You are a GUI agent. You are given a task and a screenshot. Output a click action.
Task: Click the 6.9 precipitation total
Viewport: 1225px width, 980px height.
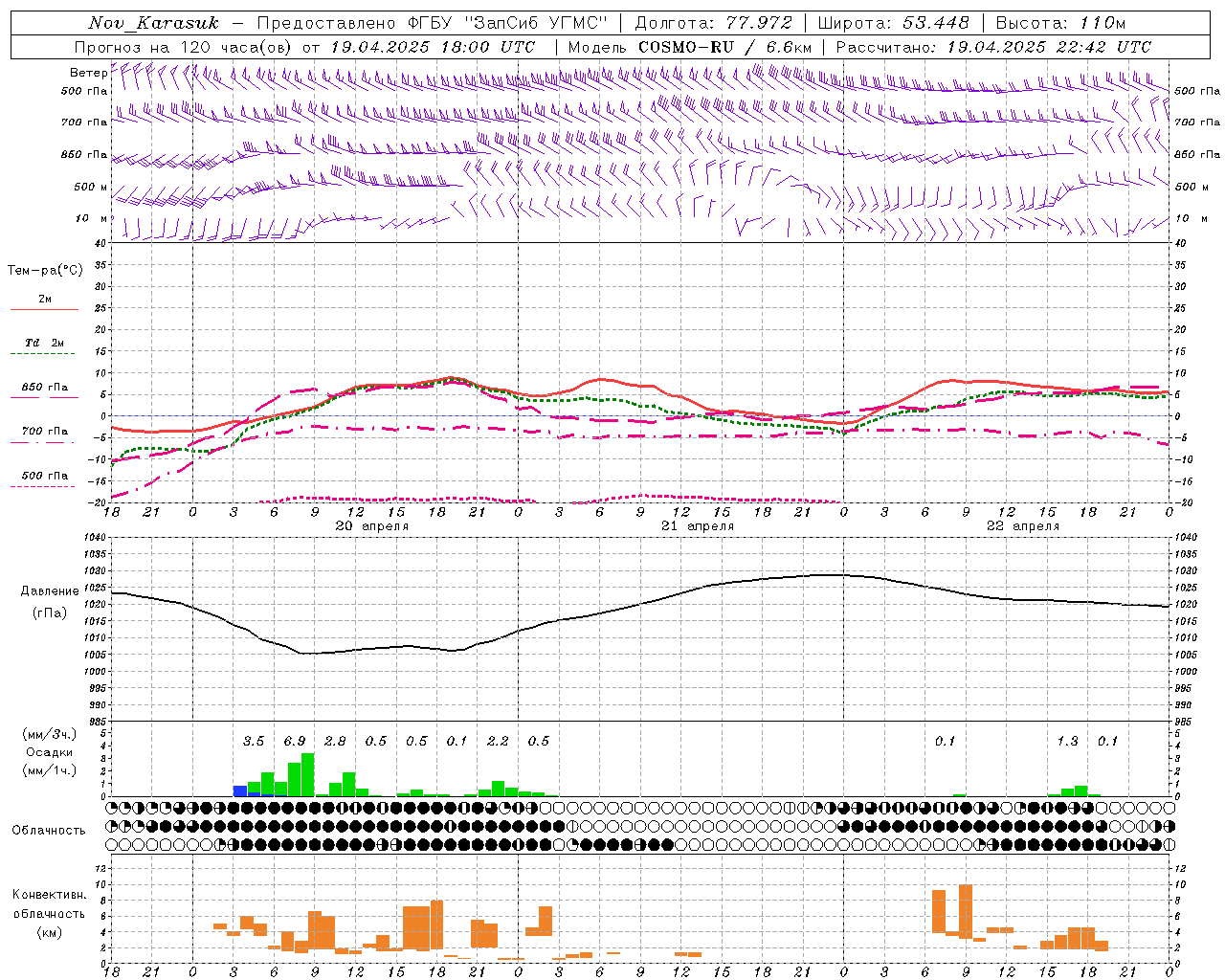(295, 742)
